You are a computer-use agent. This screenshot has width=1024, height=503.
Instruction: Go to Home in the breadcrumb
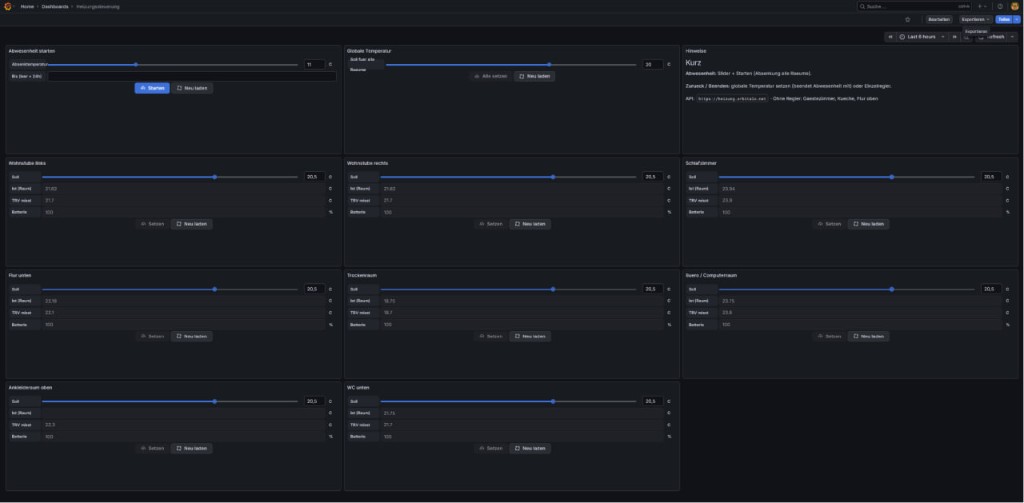[27, 6]
